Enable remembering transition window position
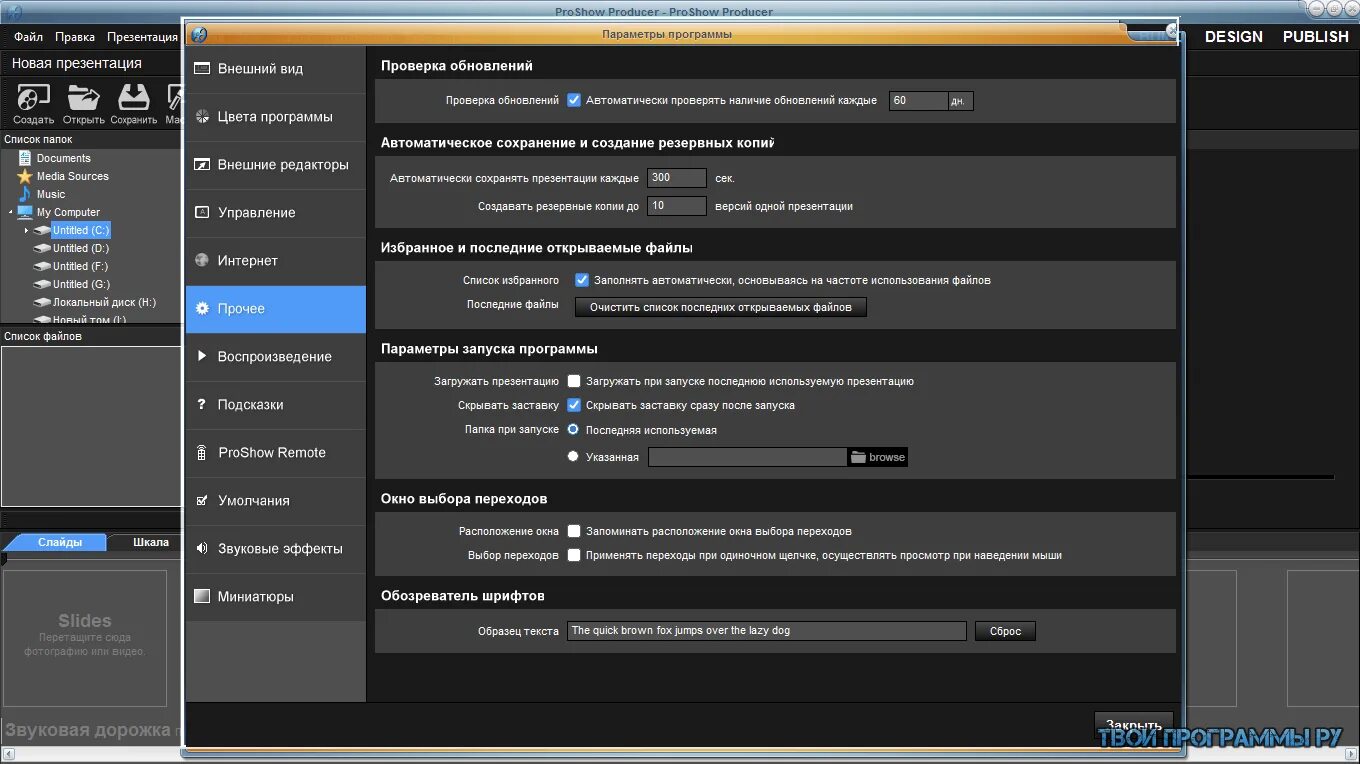 [x=574, y=531]
